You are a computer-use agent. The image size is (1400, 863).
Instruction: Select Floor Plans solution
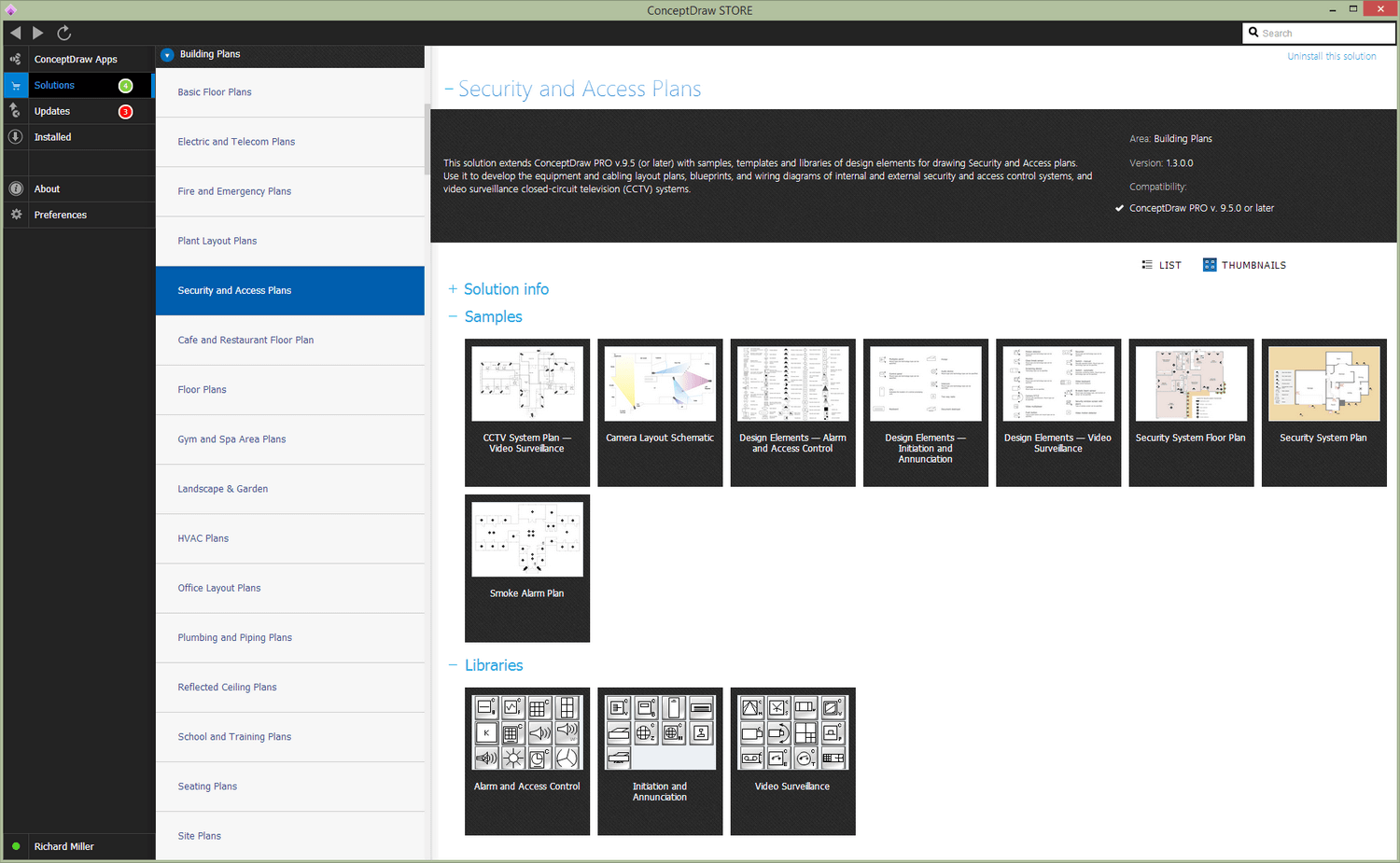coord(290,390)
